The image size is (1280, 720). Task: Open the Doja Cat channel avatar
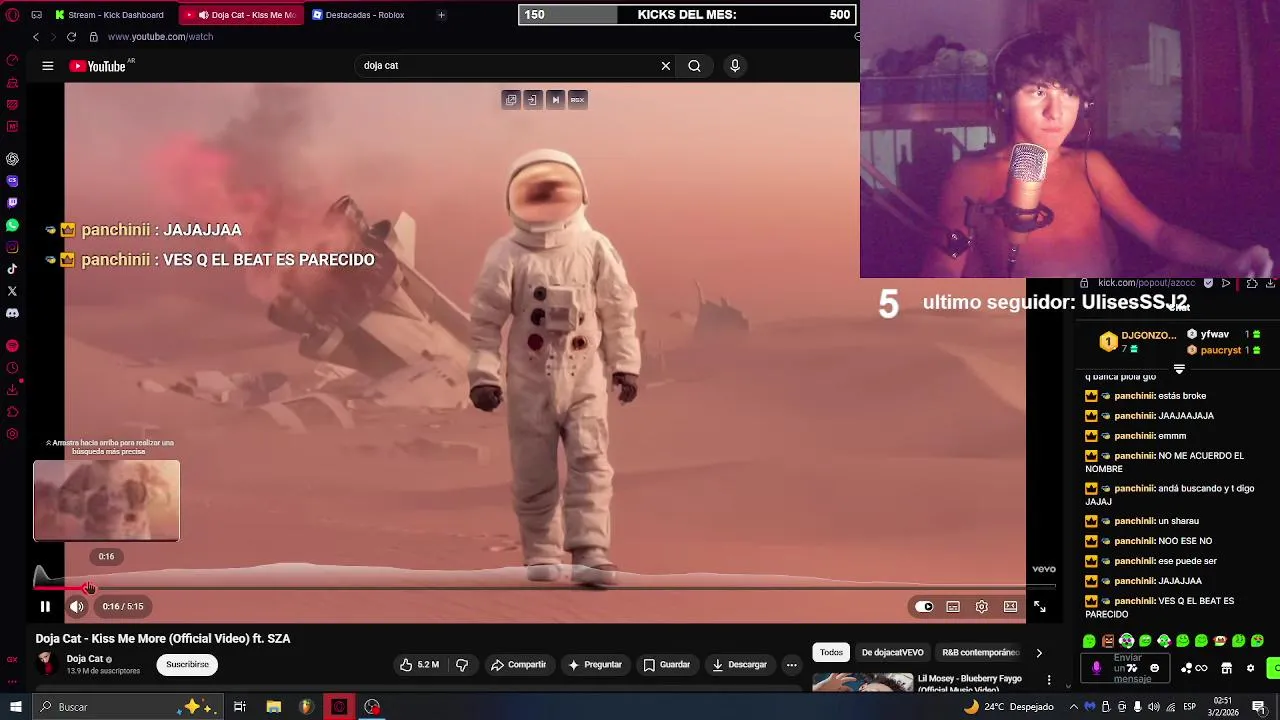coord(46,664)
